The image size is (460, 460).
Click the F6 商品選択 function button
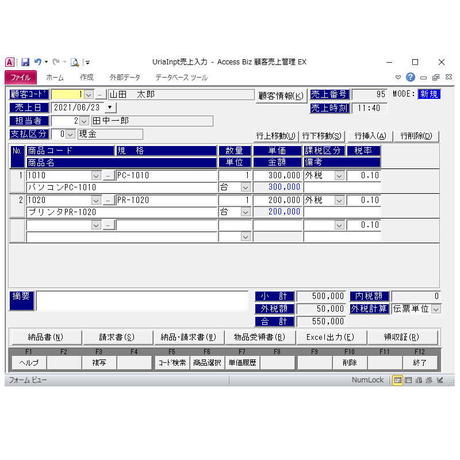tap(207, 363)
